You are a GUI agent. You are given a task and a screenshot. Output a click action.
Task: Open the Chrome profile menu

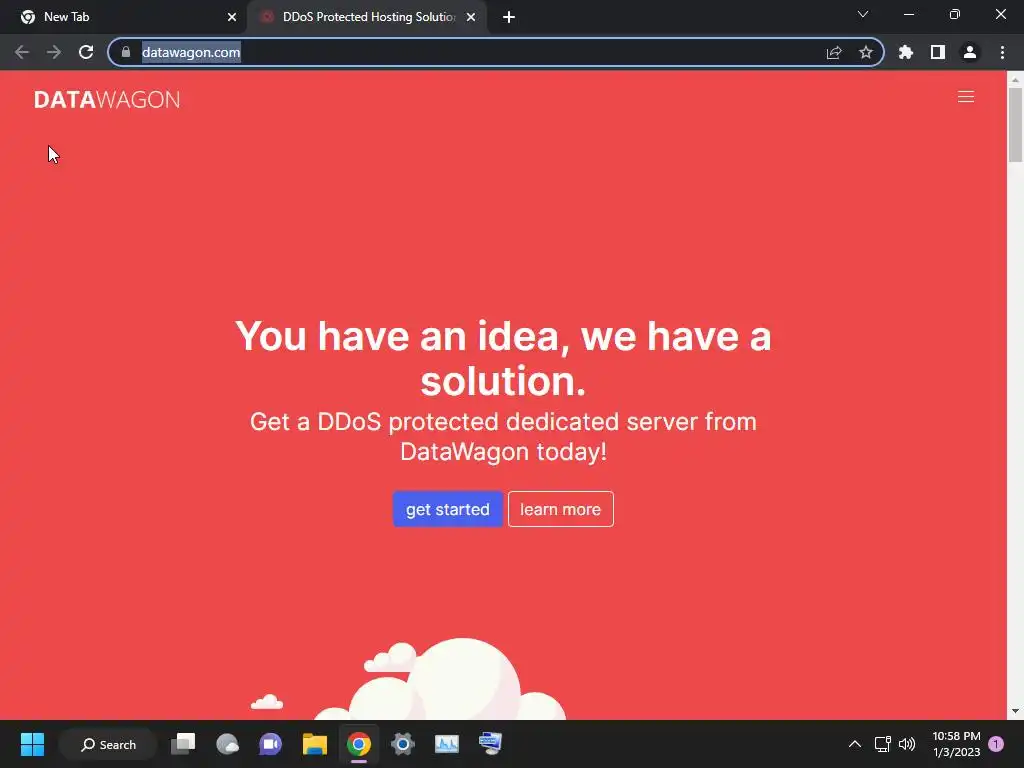970,52
